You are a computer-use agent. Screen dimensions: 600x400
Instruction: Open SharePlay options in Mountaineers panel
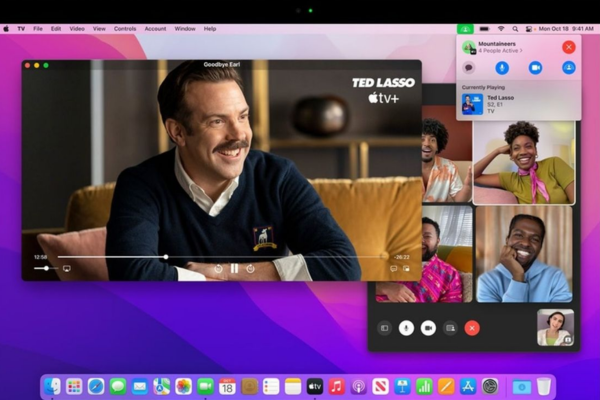[x=569, y=68]
